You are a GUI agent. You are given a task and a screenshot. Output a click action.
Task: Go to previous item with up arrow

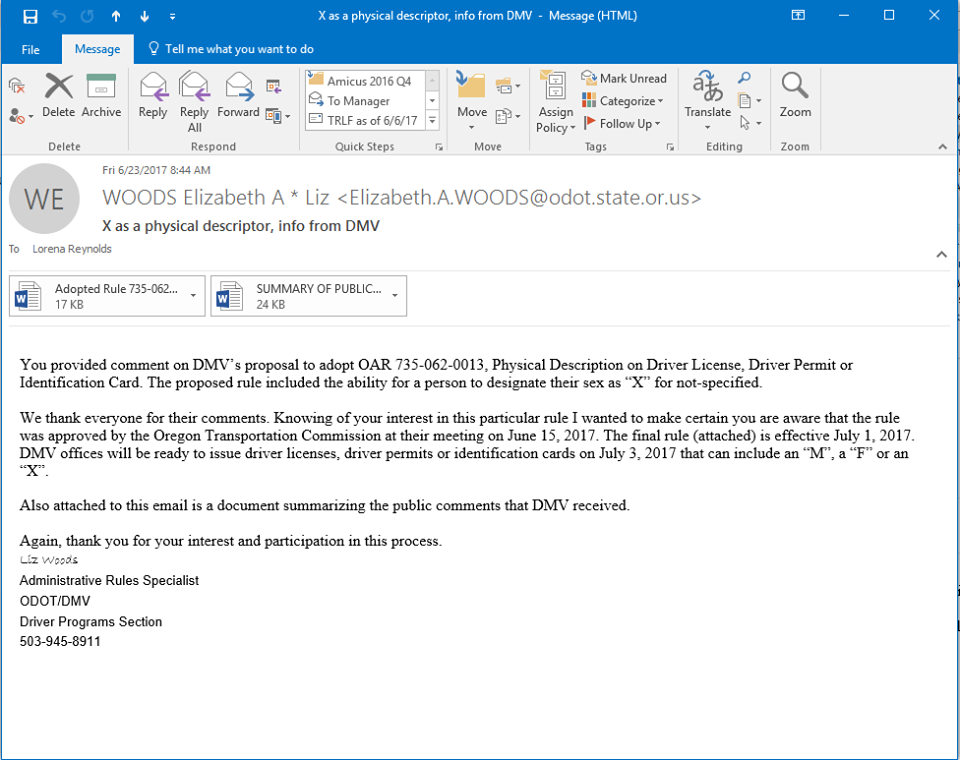[x=116, y=17]
